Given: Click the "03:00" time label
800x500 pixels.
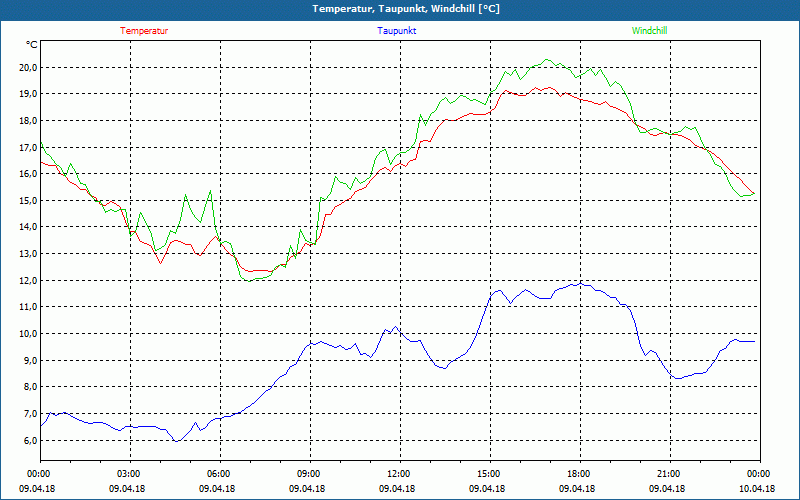Looking at the screenshot, I should (127, 474).
